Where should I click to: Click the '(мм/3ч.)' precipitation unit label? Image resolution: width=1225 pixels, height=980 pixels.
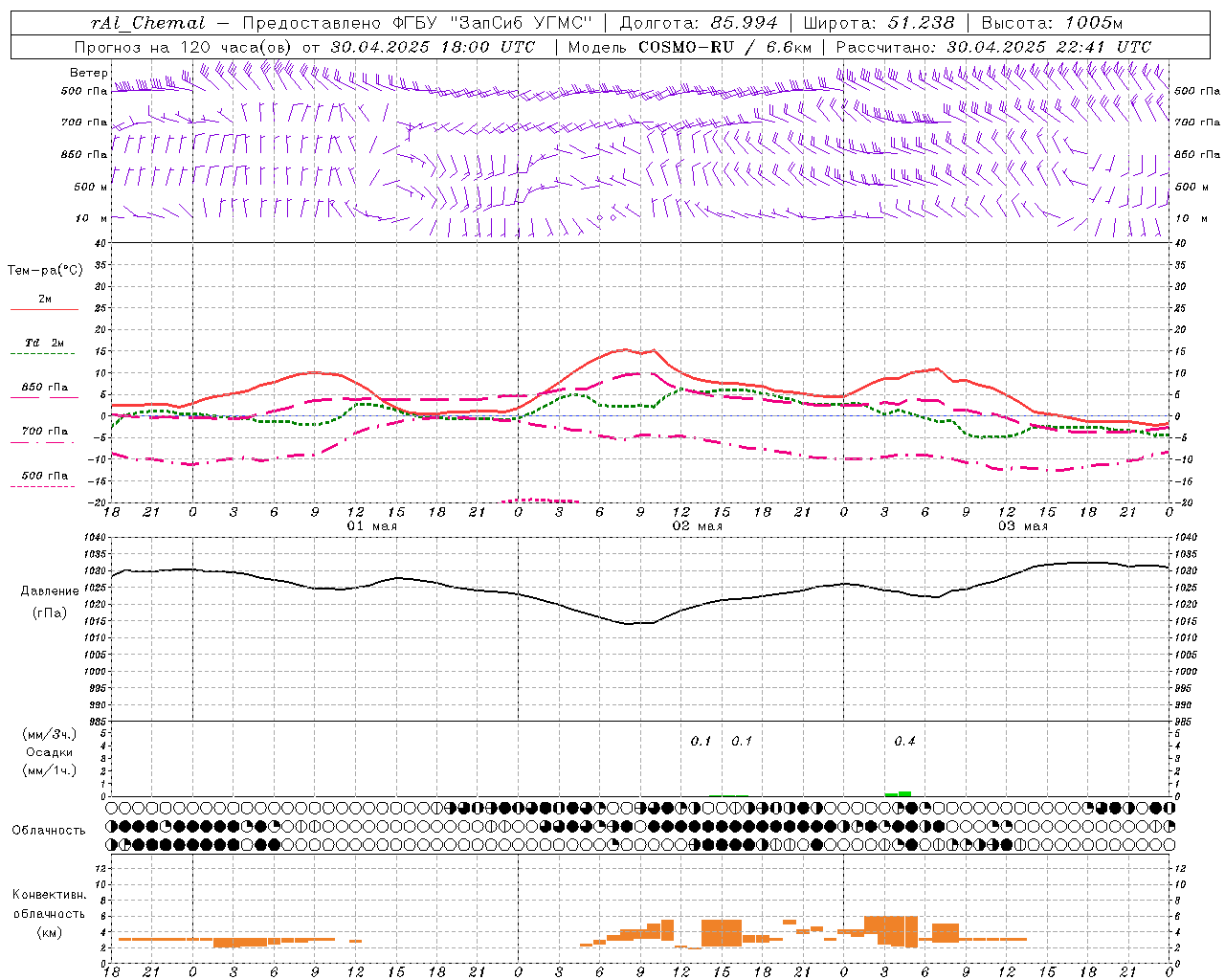50,734
